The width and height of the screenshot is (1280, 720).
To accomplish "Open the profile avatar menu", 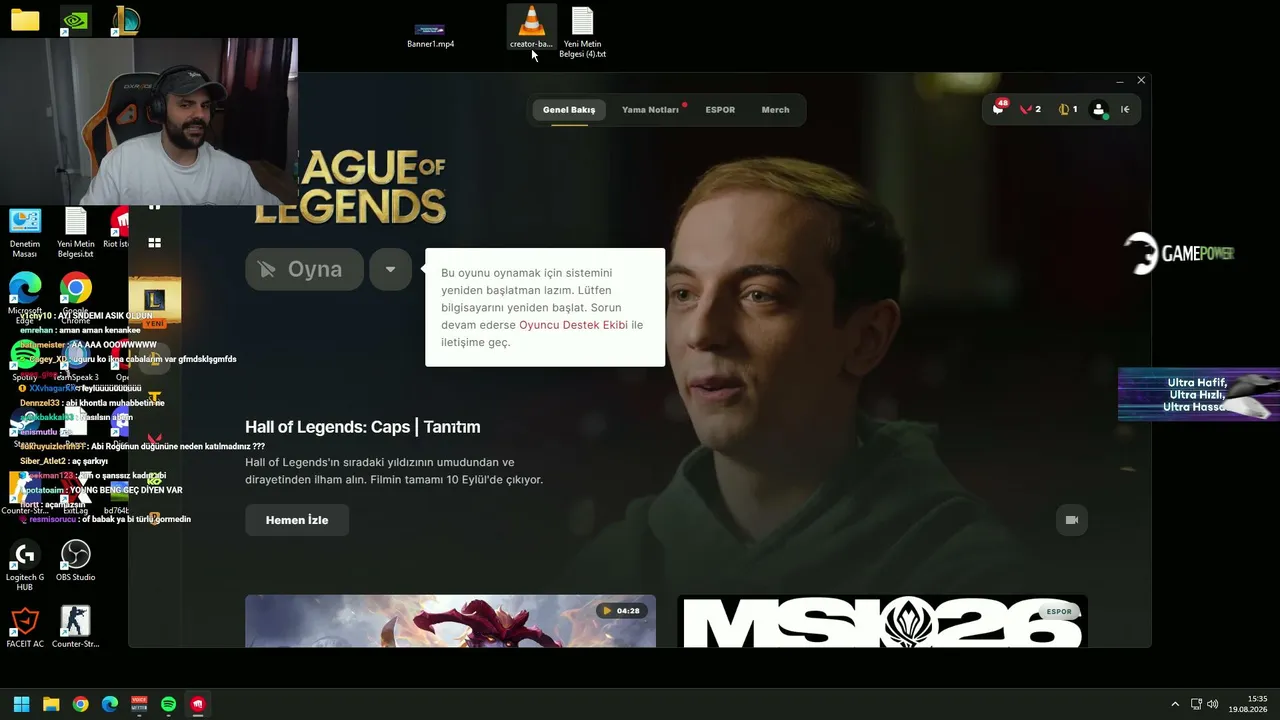I will coord(1099,110).
